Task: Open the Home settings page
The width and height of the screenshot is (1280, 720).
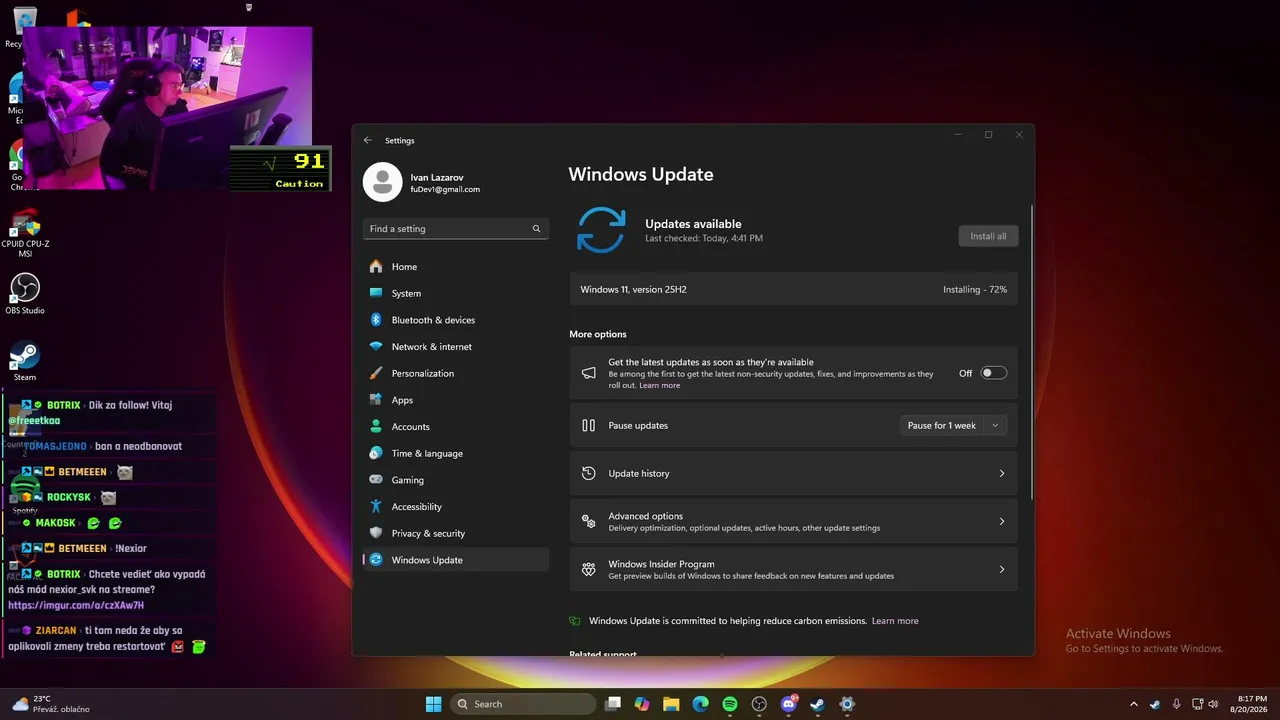Action: [x=456, y=267]
